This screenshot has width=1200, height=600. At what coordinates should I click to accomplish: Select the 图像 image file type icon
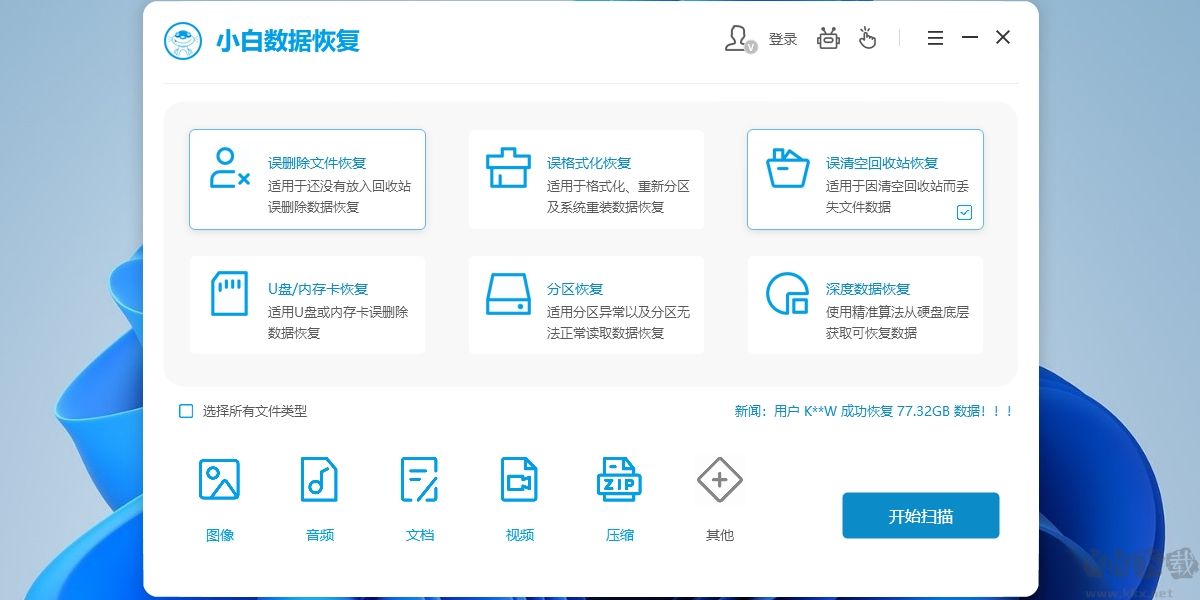click(219, 478)
